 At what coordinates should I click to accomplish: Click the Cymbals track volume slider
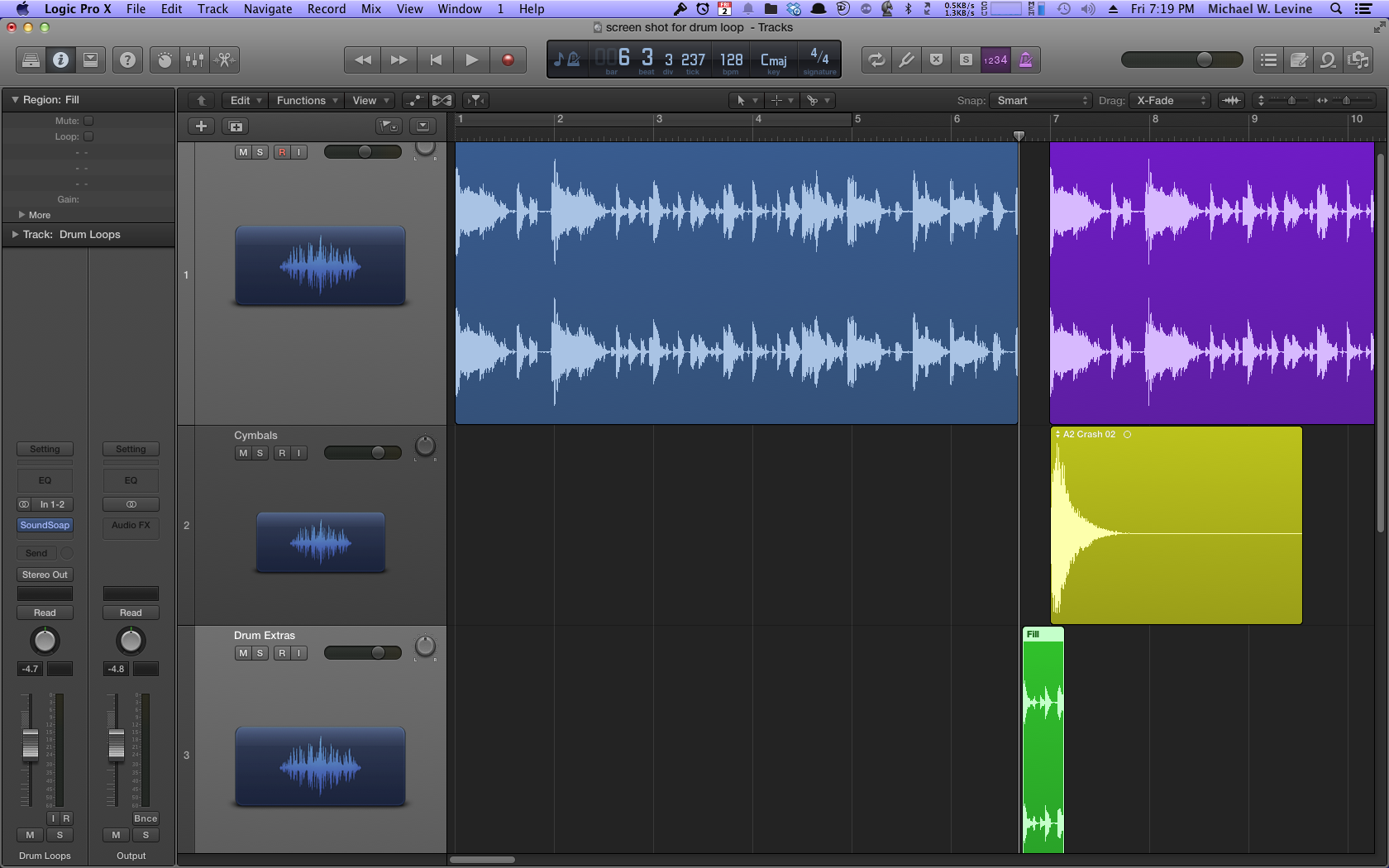coord(363,453)
